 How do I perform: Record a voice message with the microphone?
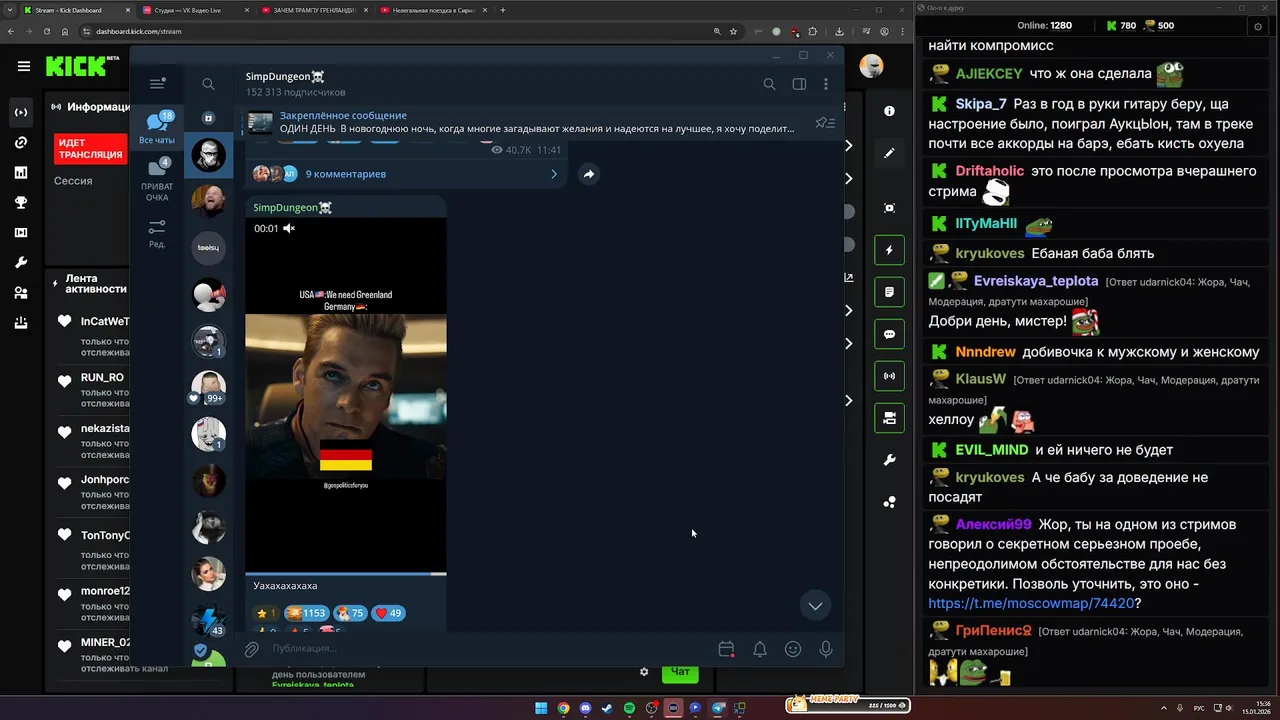click(826, 649)
